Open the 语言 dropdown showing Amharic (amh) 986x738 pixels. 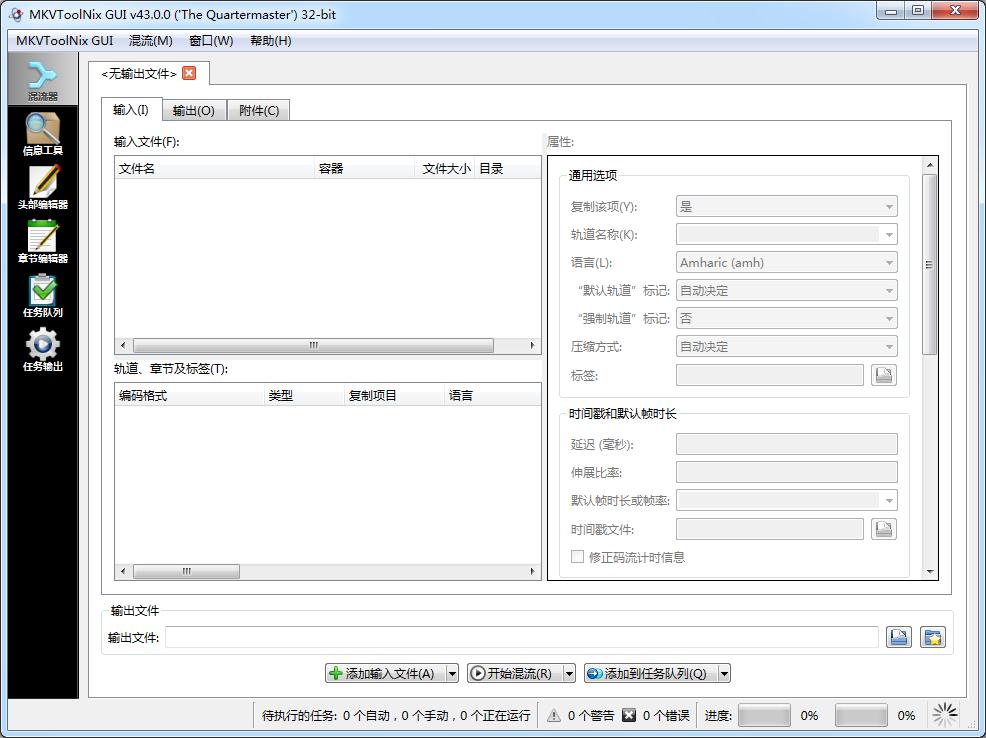pyautogui.click(x=786, y=262)
